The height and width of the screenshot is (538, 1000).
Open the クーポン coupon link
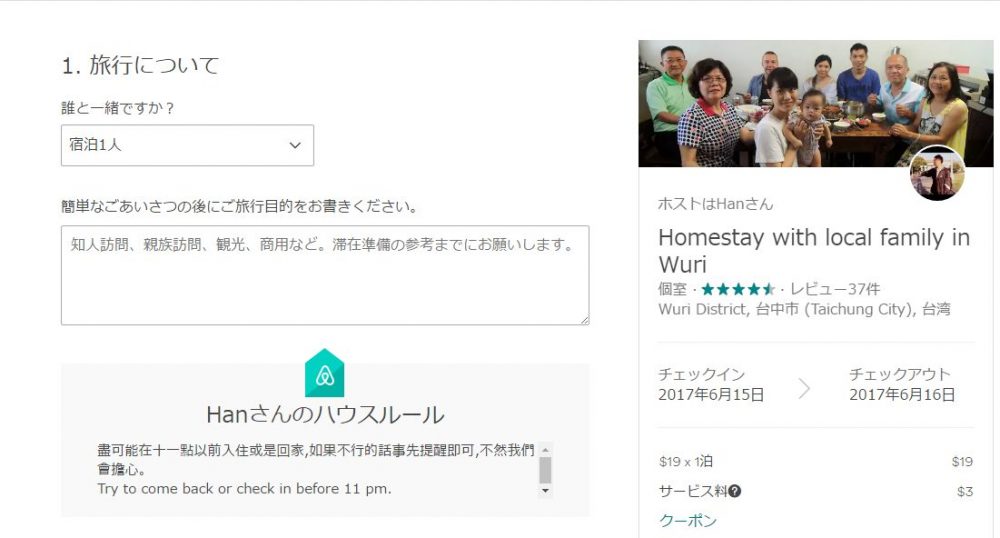688,520
